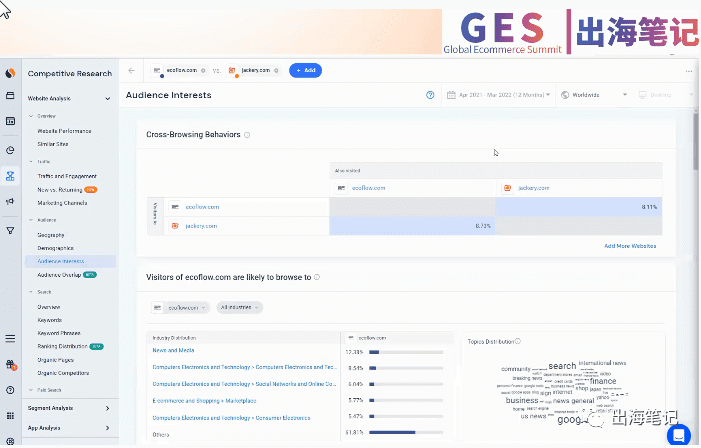Open the apps grid icon in rail
The image size is (701, 448).
pyautogui.click(x=10, y=416)
